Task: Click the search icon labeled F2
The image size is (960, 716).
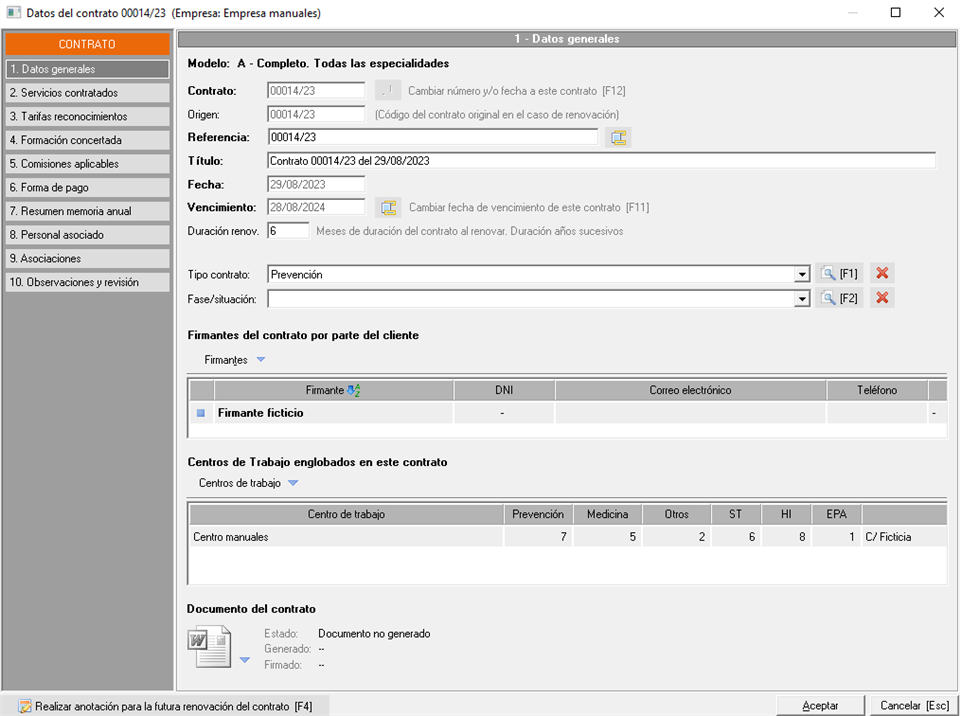Action: click(x=838, y=298)
